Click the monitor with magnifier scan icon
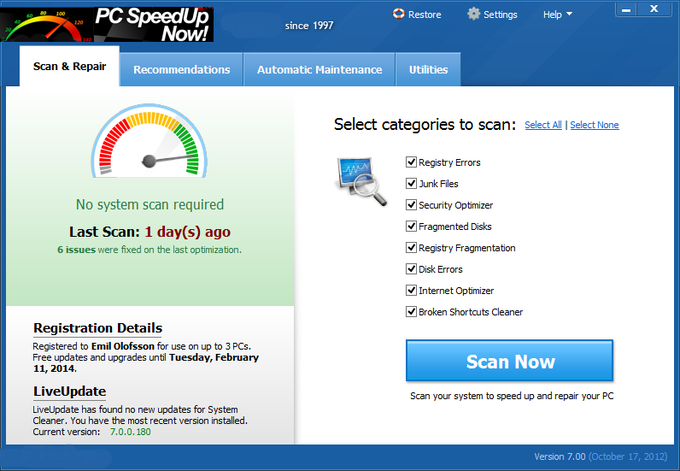The width and height of the screenshot is (680, 471). pyautogui.click(x=360, y=181)
